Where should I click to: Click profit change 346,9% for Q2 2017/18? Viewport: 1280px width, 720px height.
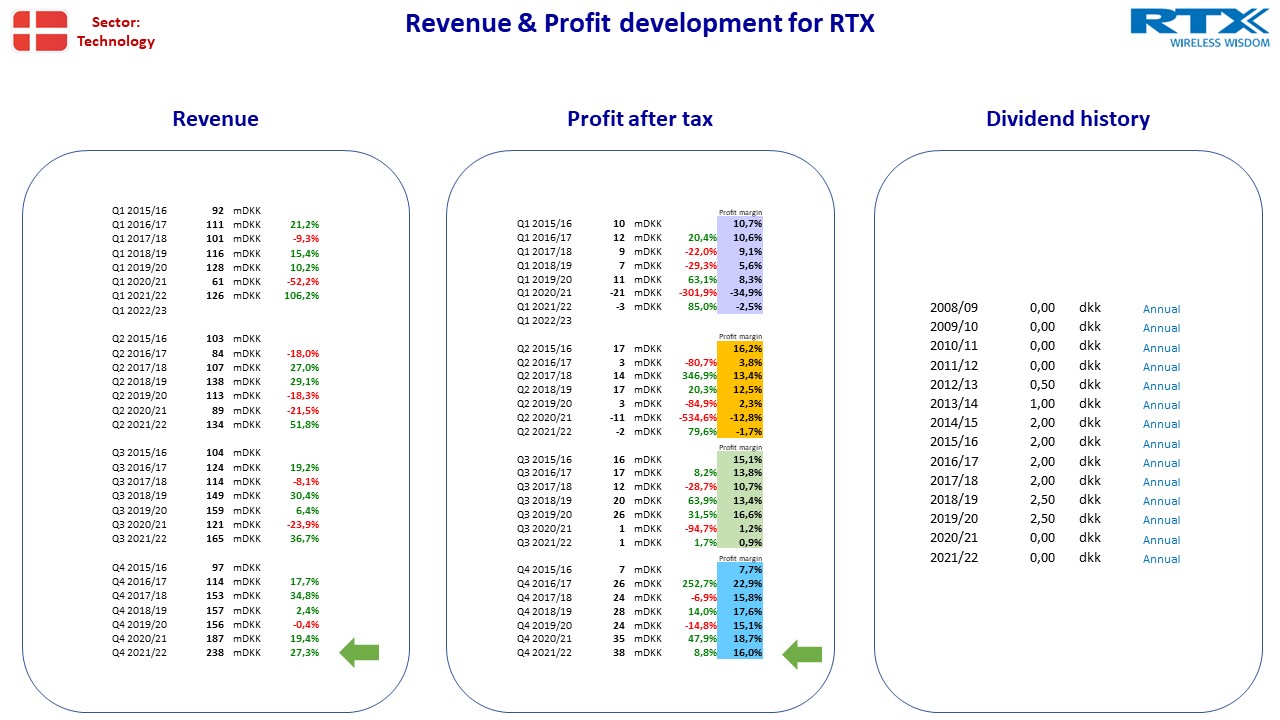(x=699, y=376)
